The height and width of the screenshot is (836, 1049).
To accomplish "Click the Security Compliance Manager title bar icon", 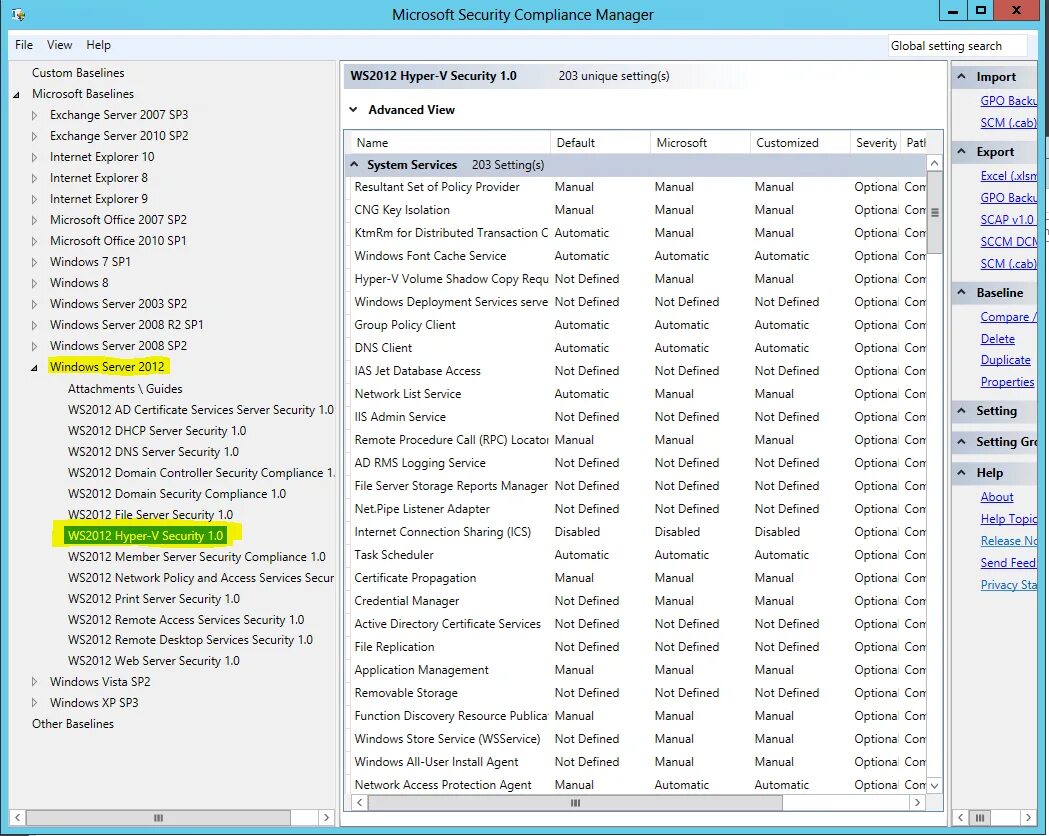I will [18, 14].
